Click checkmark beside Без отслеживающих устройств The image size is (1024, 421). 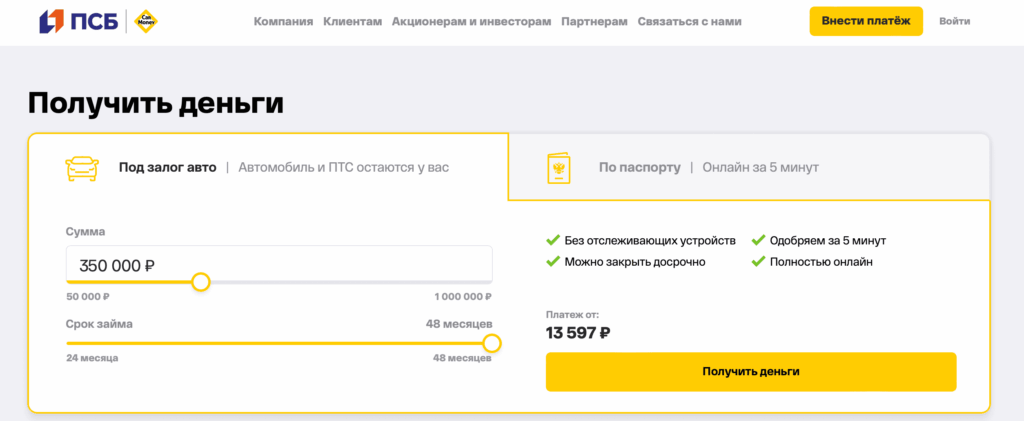[x=553, y=241]
